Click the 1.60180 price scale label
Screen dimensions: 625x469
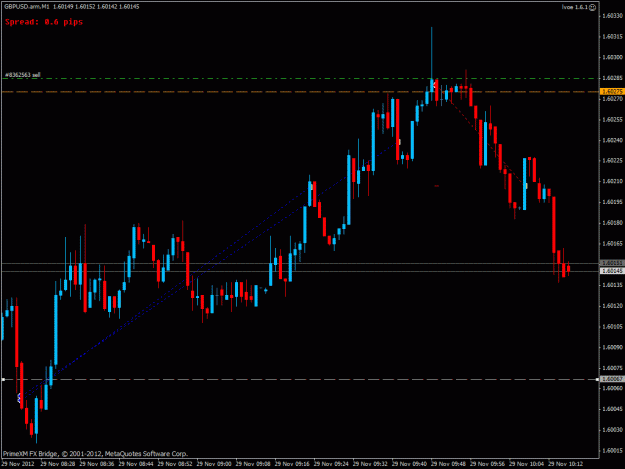(613, 223)
